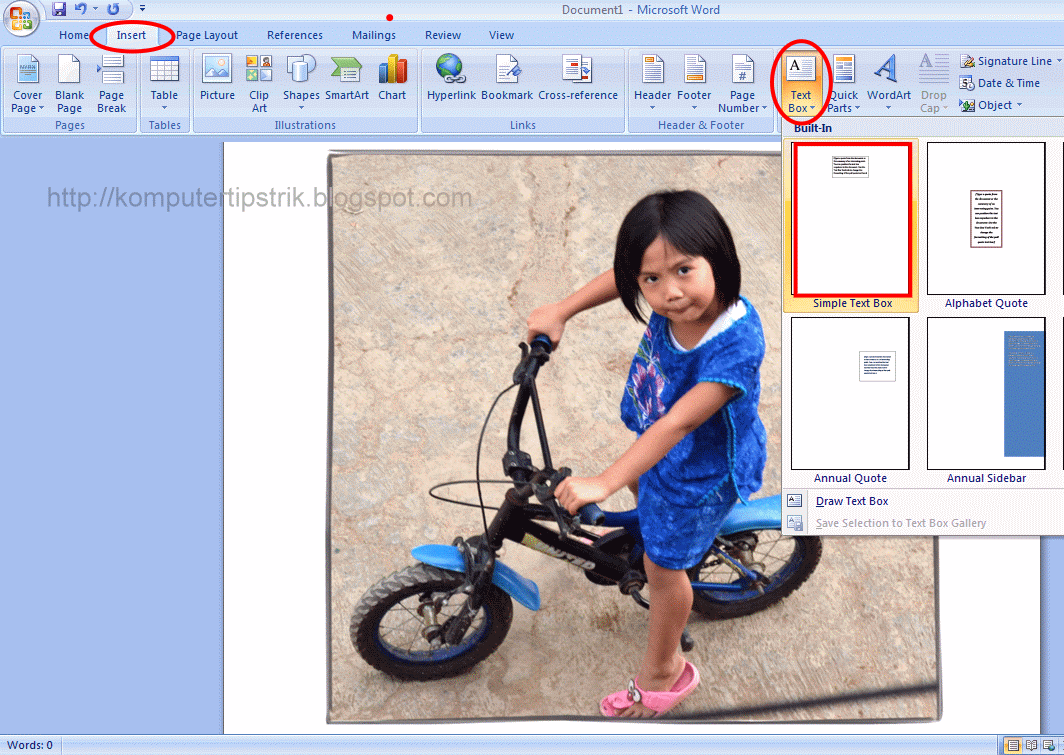This screenshot has height=755, width=1064.
Task: Insert a Chart
Action: pos(392,78)
